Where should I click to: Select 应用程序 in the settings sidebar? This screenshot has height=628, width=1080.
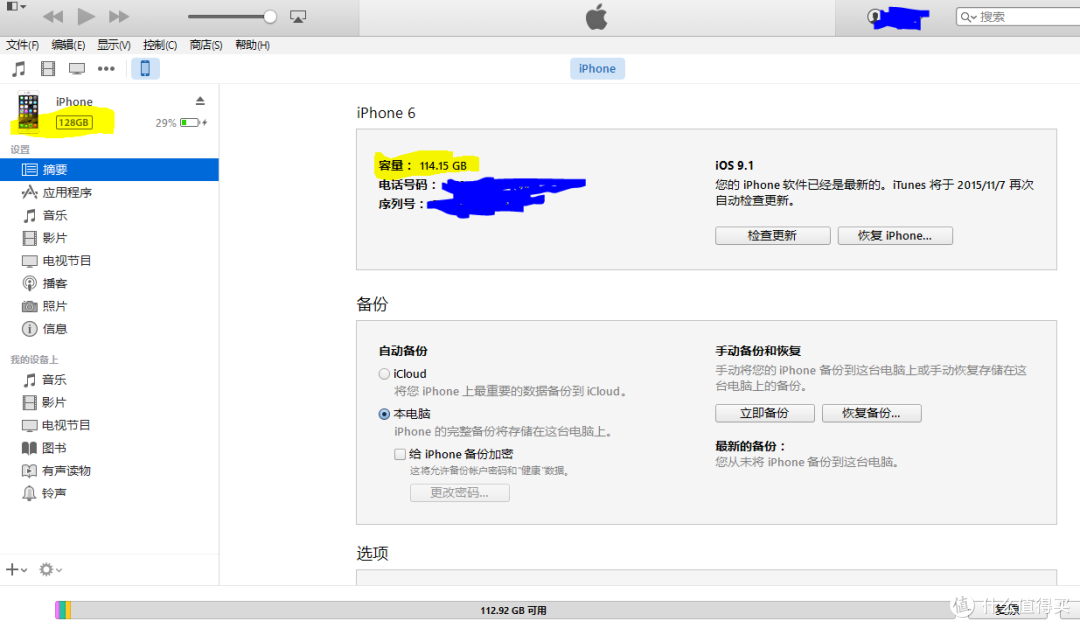click(x=110, y=192)
